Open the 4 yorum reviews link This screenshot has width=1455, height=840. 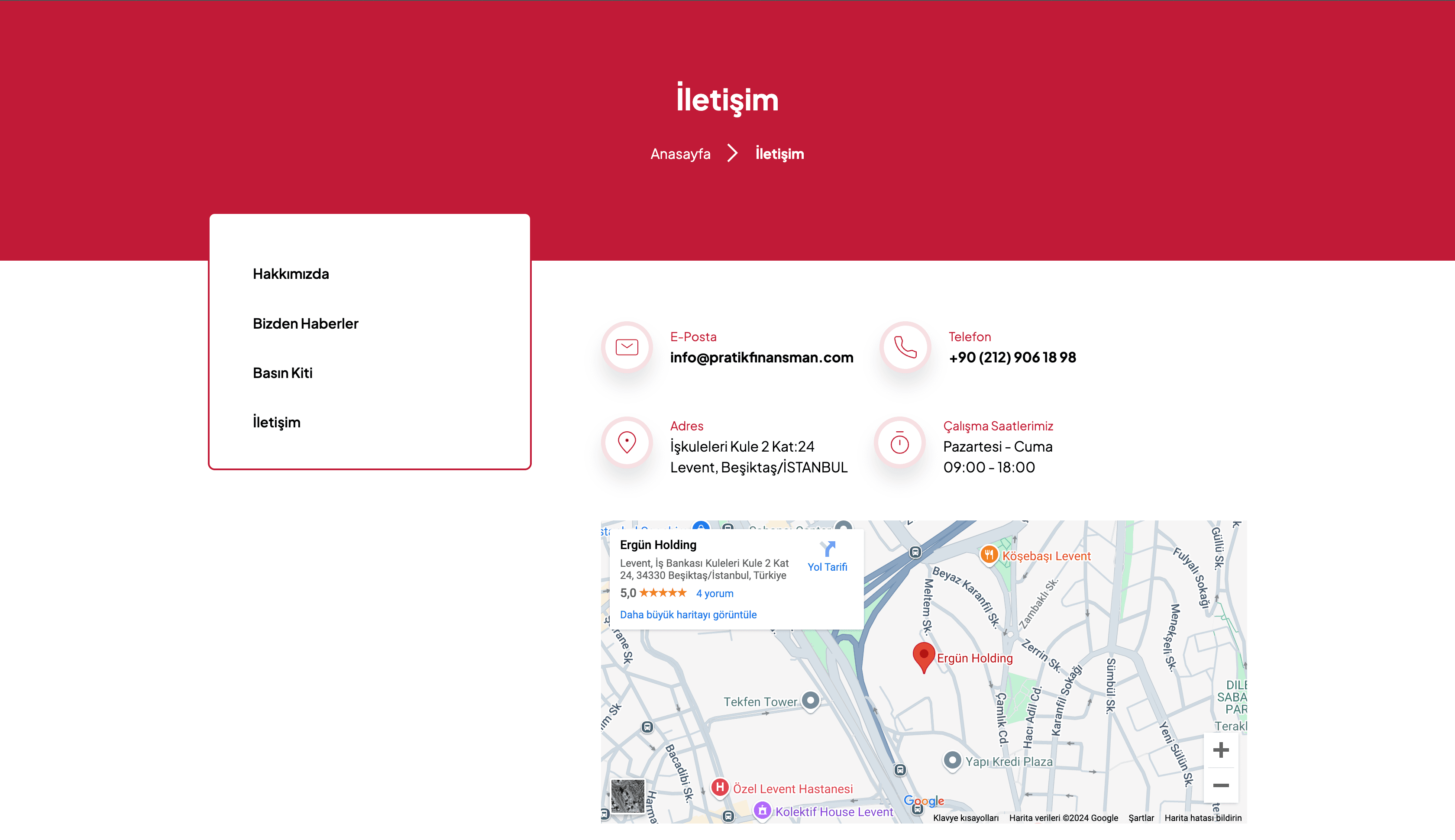pyautogui.click(x=714, y=594)
